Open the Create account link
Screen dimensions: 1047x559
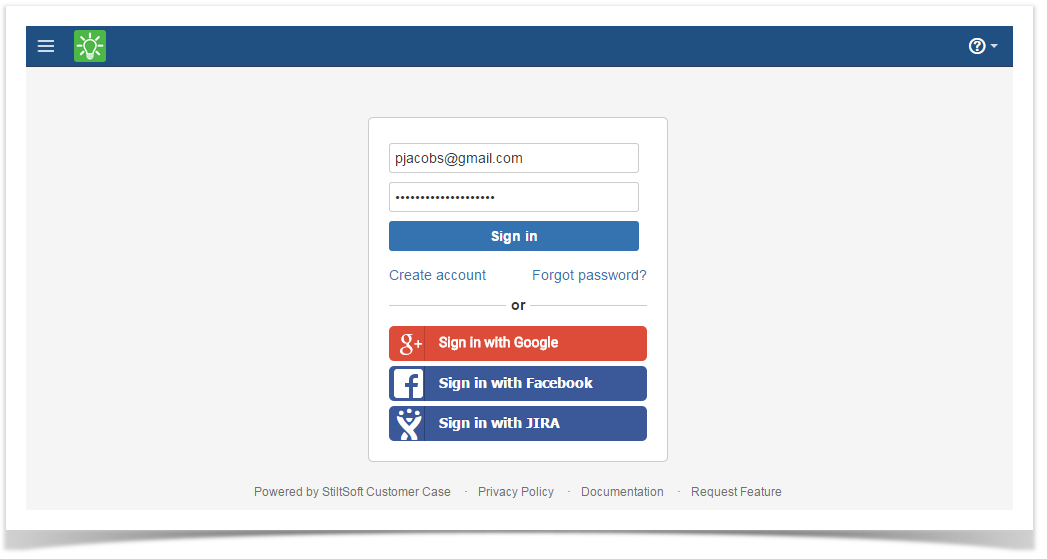point(437,275)
